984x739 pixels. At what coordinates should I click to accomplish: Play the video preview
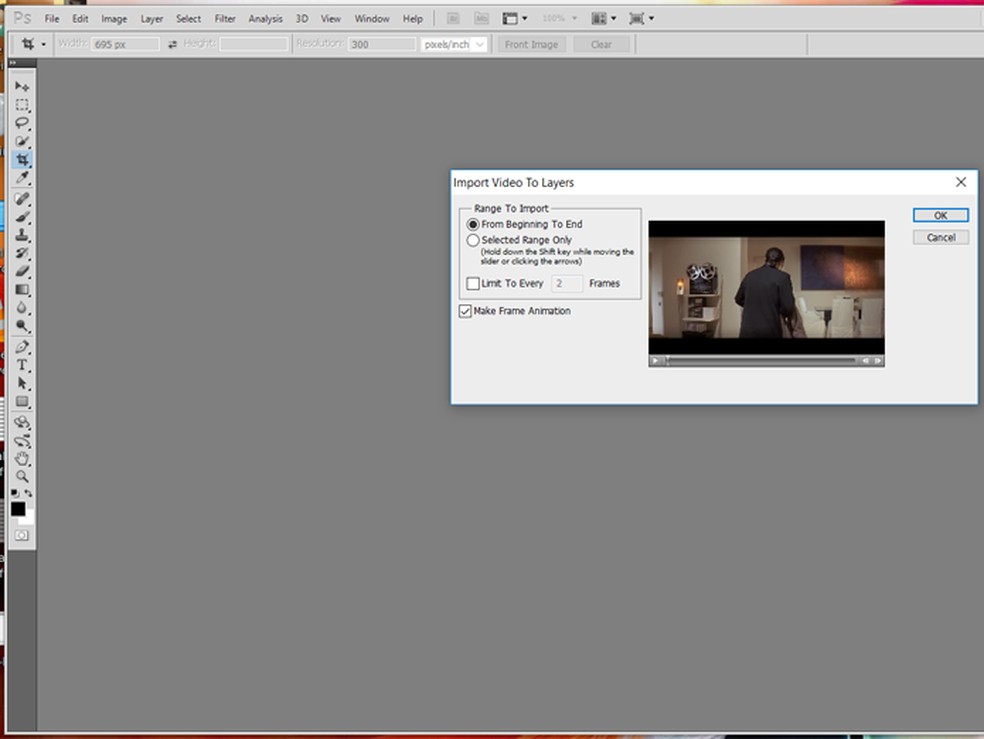tap(655, 361)
